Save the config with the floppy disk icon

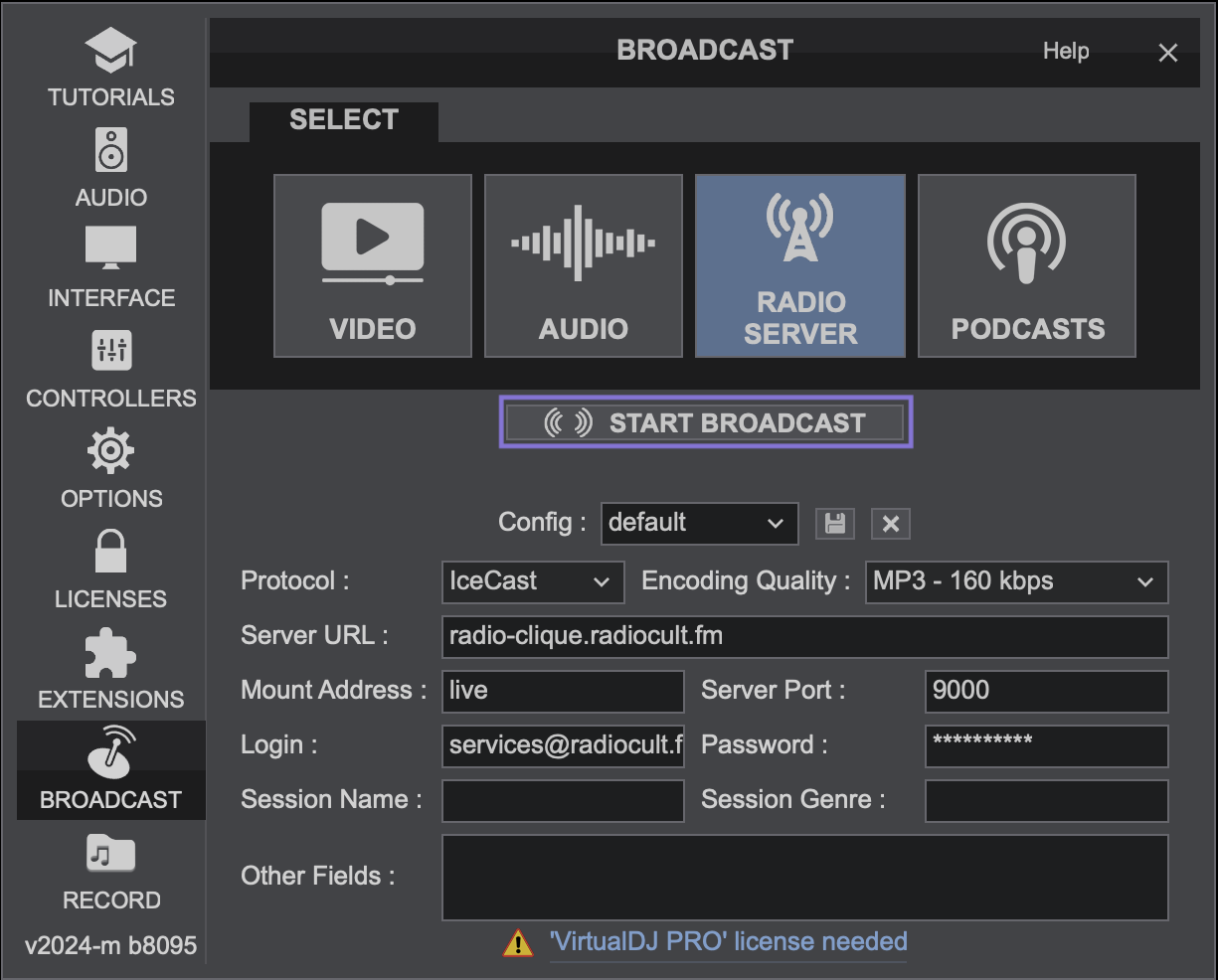coord(835,523)
